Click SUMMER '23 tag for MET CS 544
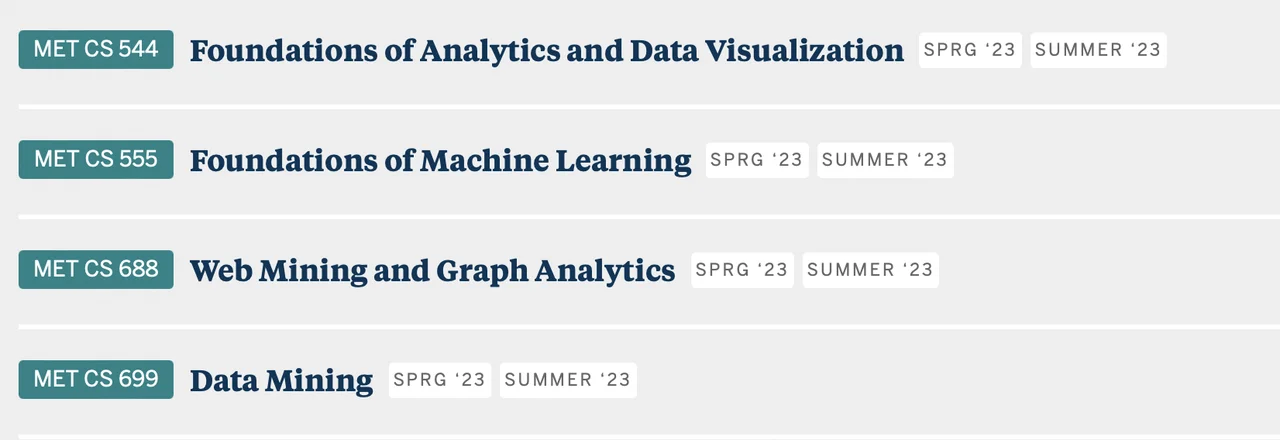This screenshot has width=1280, height=440. point(1098,50)
